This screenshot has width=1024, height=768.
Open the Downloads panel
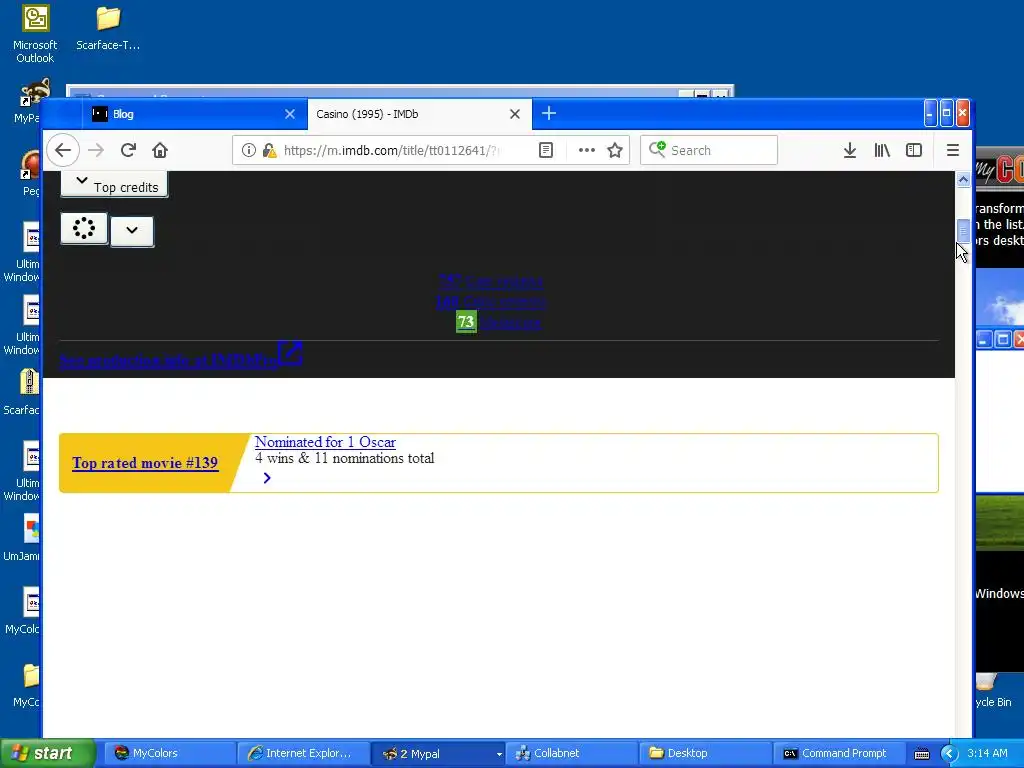click(x=849, y=150)
